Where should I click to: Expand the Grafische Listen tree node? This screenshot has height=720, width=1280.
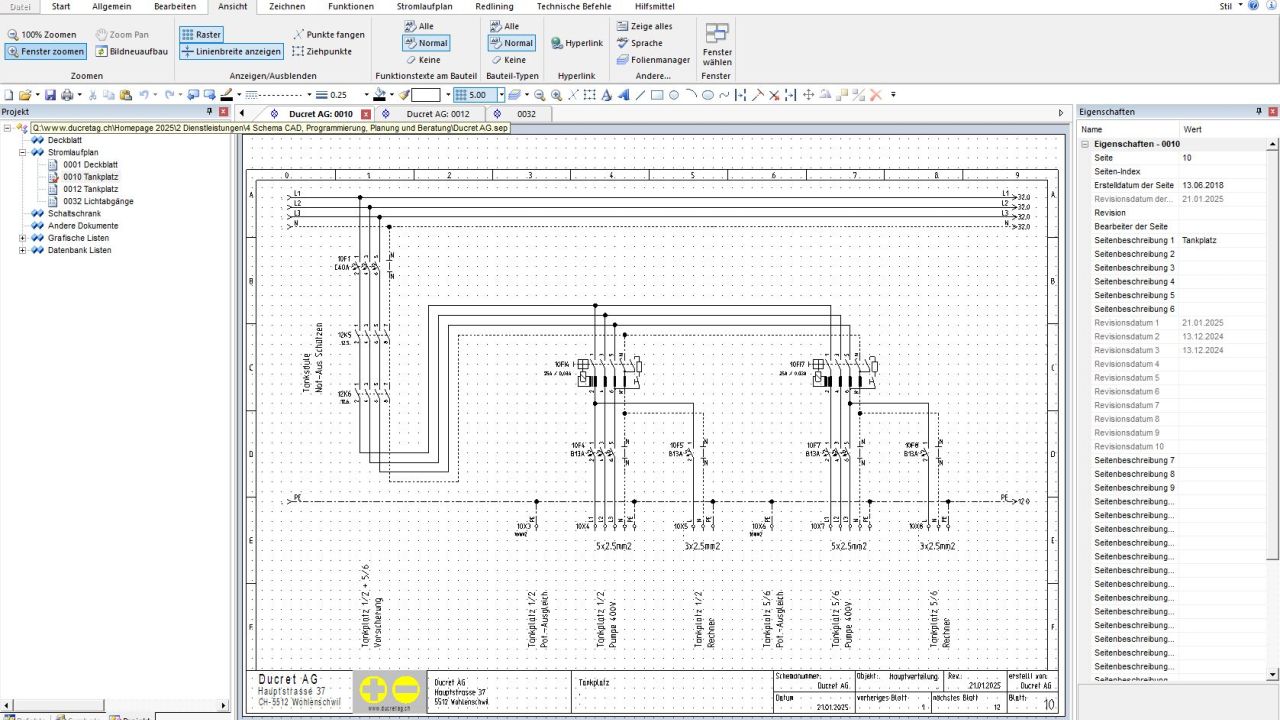[23, 238]
